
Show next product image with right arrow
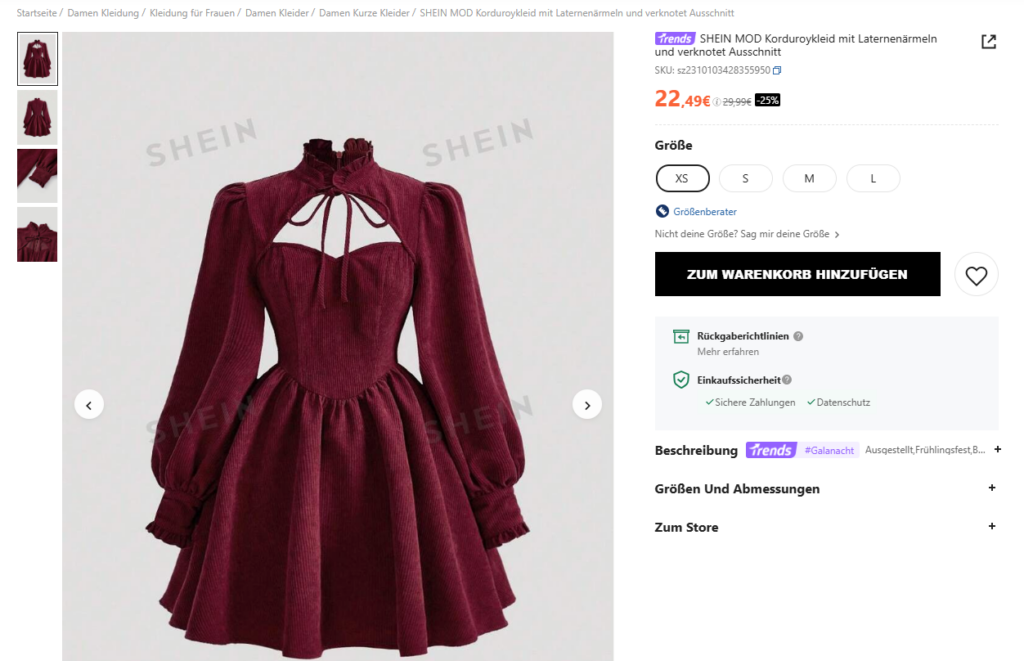pos(587,405)
